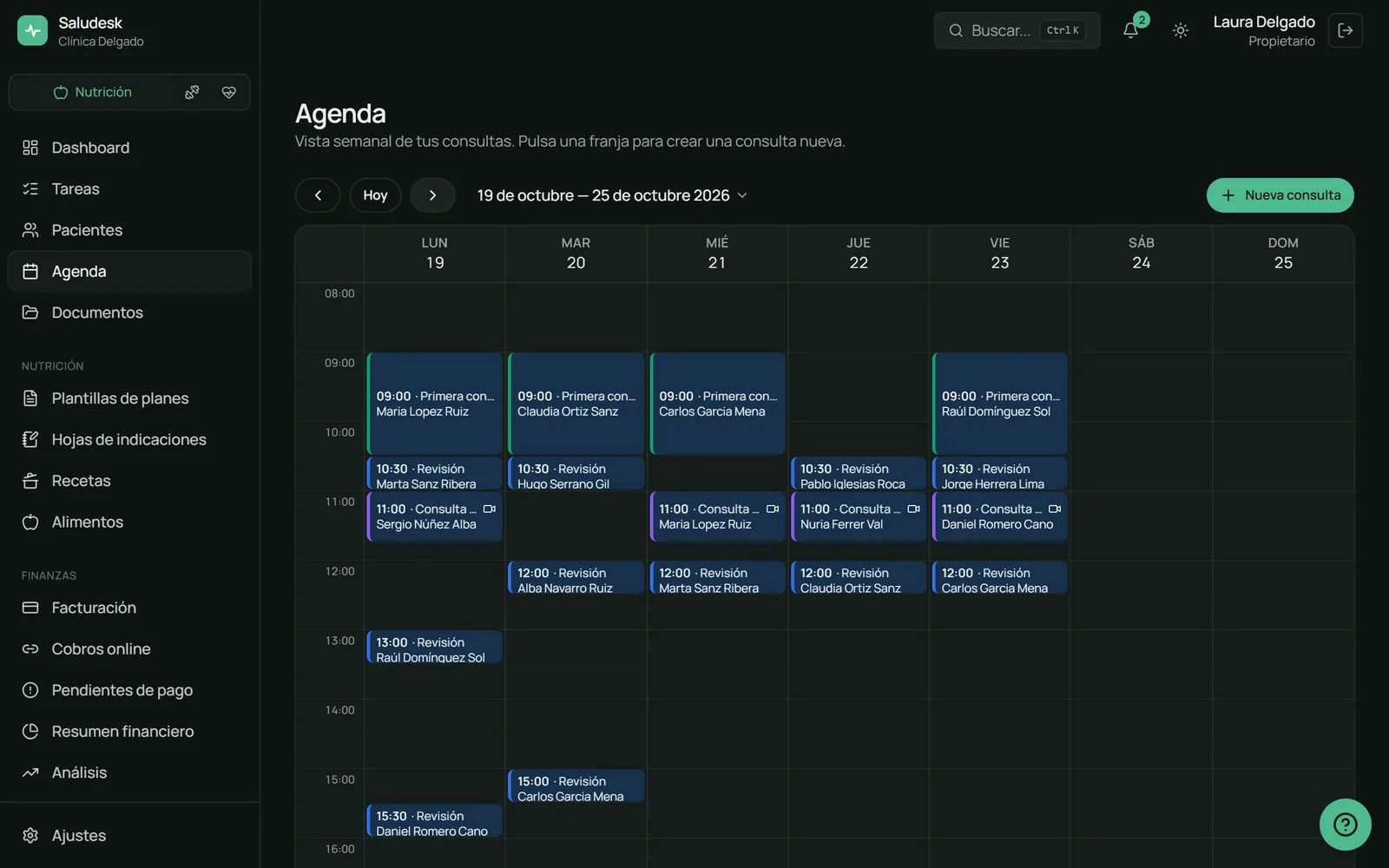Screen dimensions: 1389x868
Task: Open Documentos in the sidebar
Action: point(129,312)
